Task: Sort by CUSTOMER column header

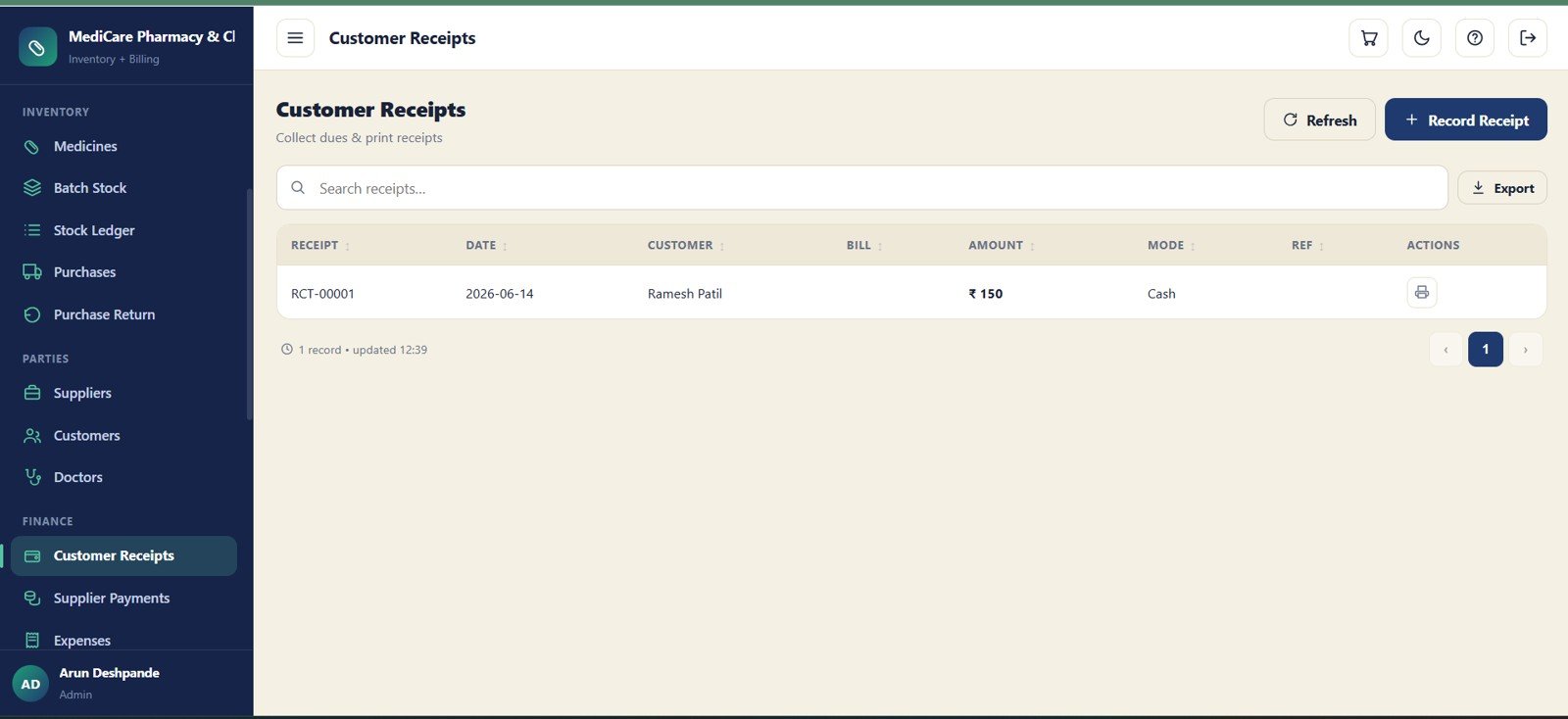Action: 686,245
